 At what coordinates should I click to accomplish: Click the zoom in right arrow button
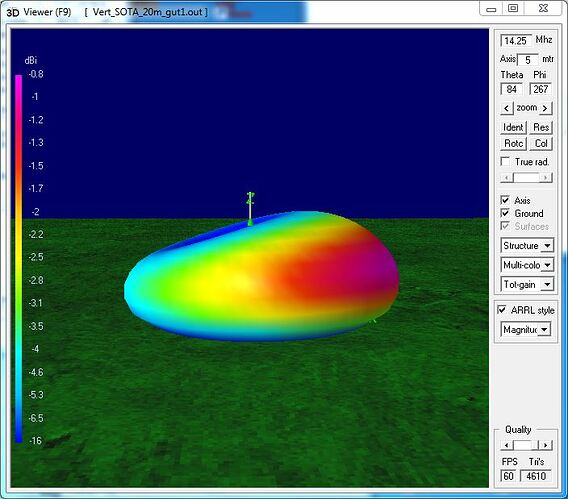[545, 108]
